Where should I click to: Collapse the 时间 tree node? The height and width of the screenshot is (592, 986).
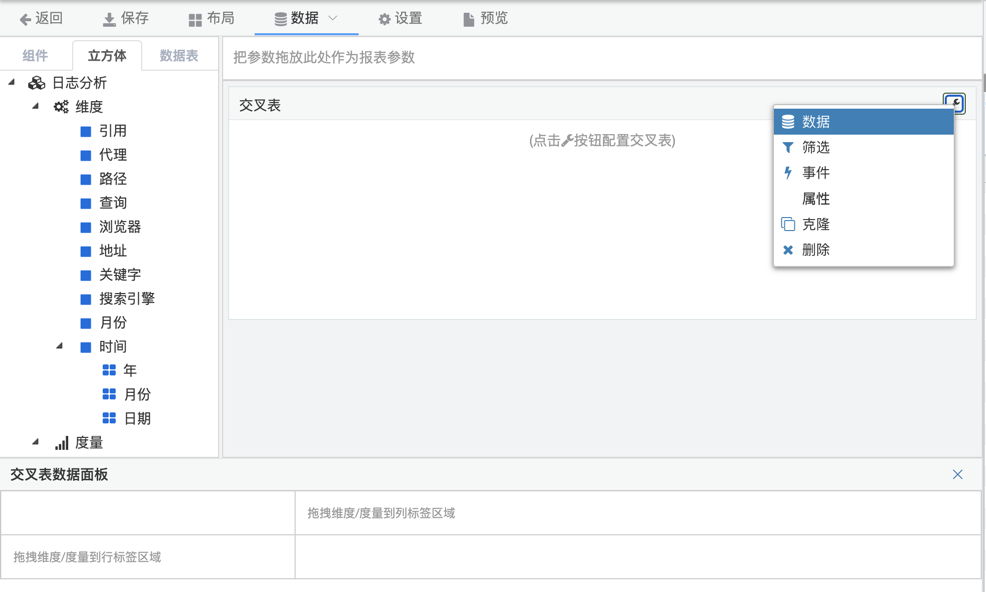coord(60,347)
